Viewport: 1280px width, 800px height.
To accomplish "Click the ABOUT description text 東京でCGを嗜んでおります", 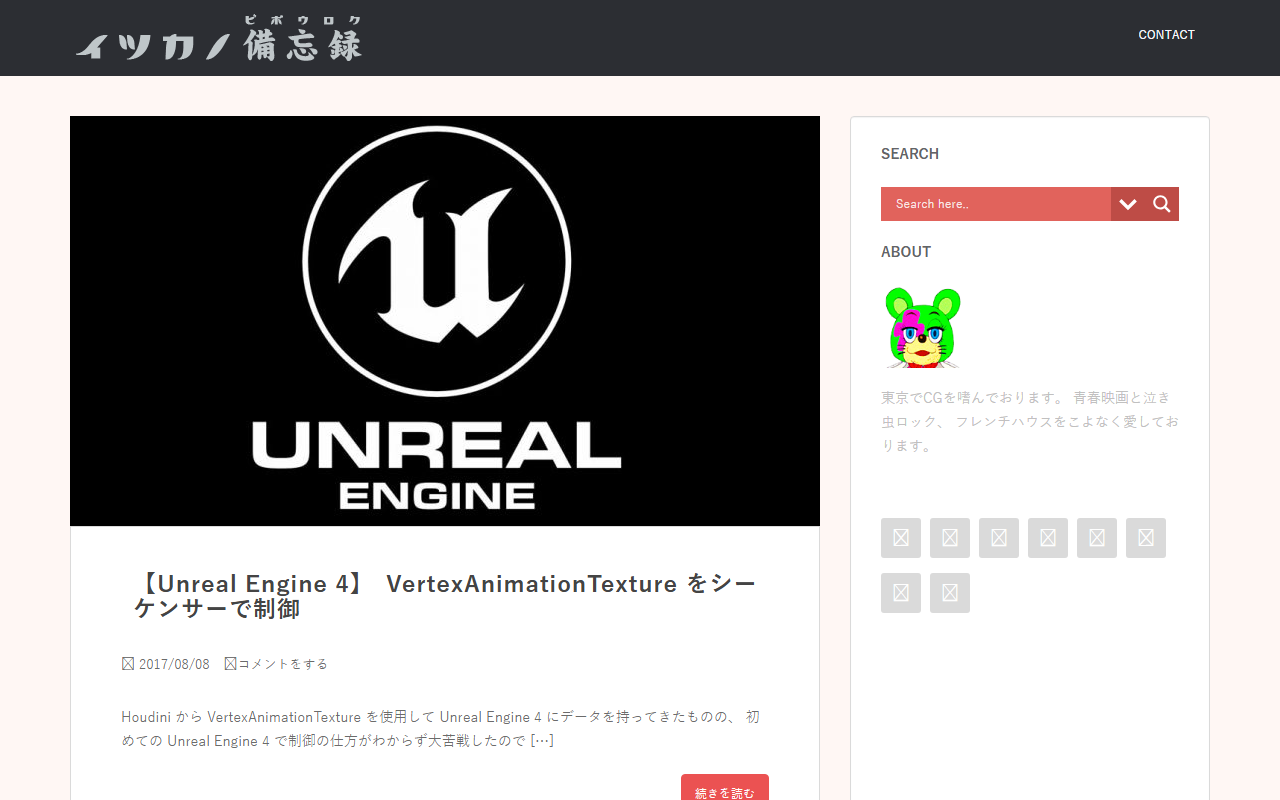I will (1030, 421).
